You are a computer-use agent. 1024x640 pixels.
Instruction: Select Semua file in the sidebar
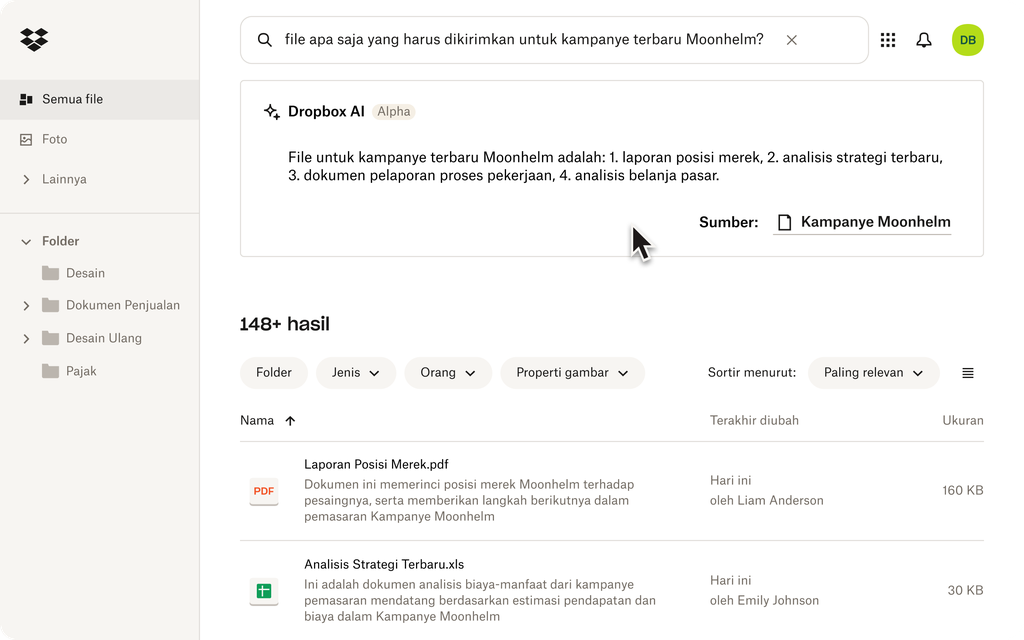[71, 99]
